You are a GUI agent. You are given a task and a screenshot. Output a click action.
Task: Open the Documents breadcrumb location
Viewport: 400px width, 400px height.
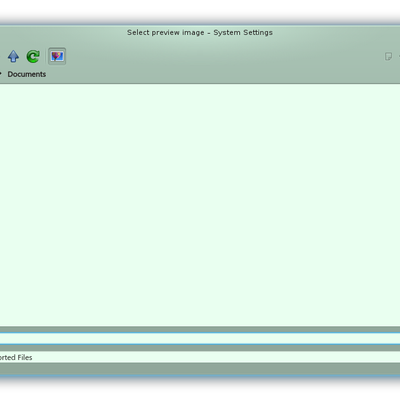[x=27, y=74]
